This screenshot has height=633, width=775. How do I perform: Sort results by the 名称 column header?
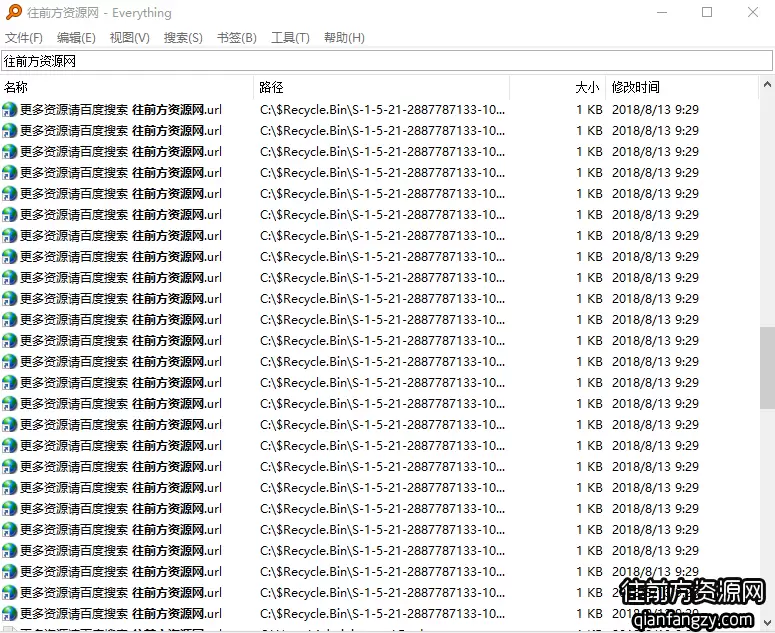coord(127,87)
